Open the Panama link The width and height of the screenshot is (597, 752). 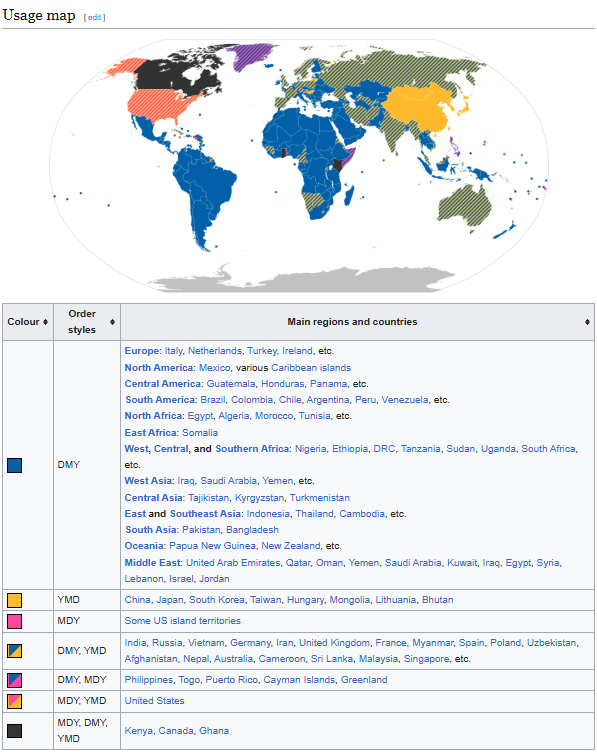[328, 384]
